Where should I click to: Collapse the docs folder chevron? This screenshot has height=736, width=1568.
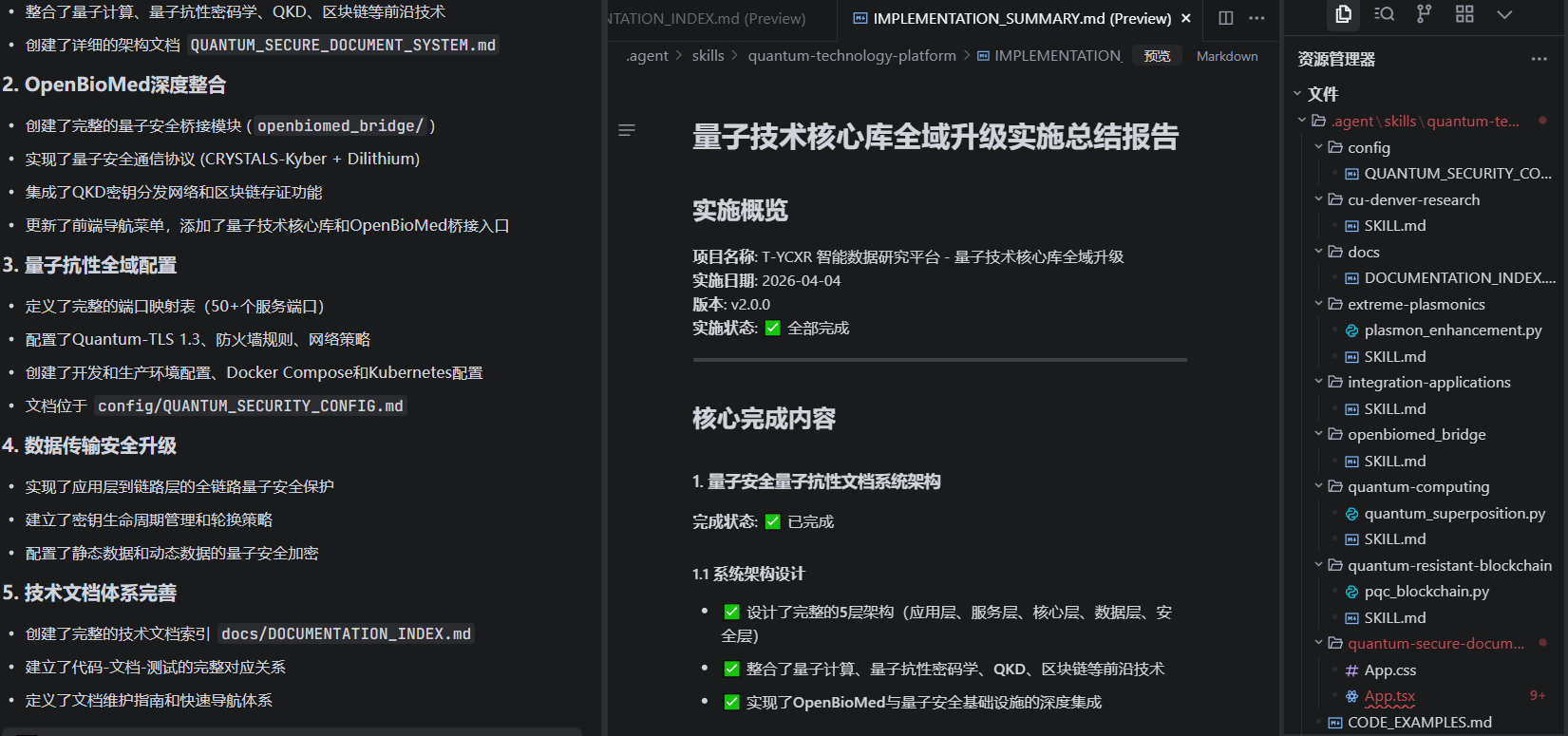[x=1318, y=252]
